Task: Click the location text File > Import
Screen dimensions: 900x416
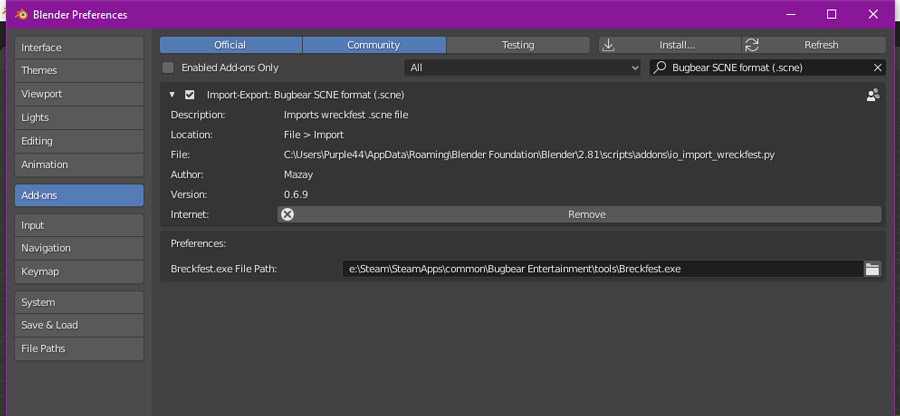Action: point(314,135)
